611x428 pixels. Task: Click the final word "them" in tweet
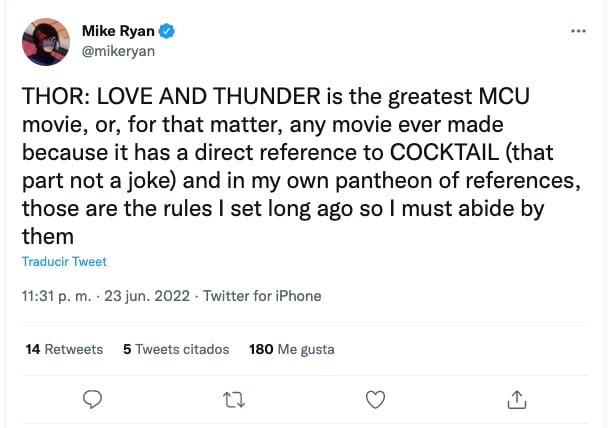[47, 236]
